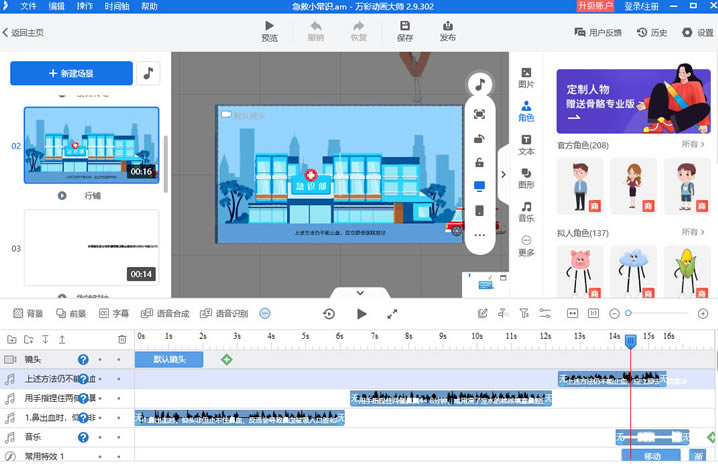
Task: Click the 撤销 undo icon
Action: (x=315, y=26)
